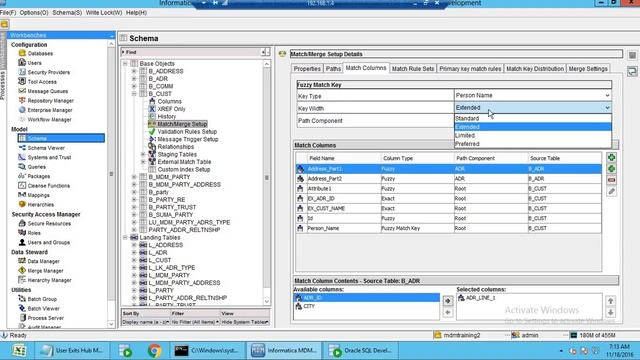This screenshot has width=640, height=360.
Task: Open the Queries tool icon
Action: point(22,167)
